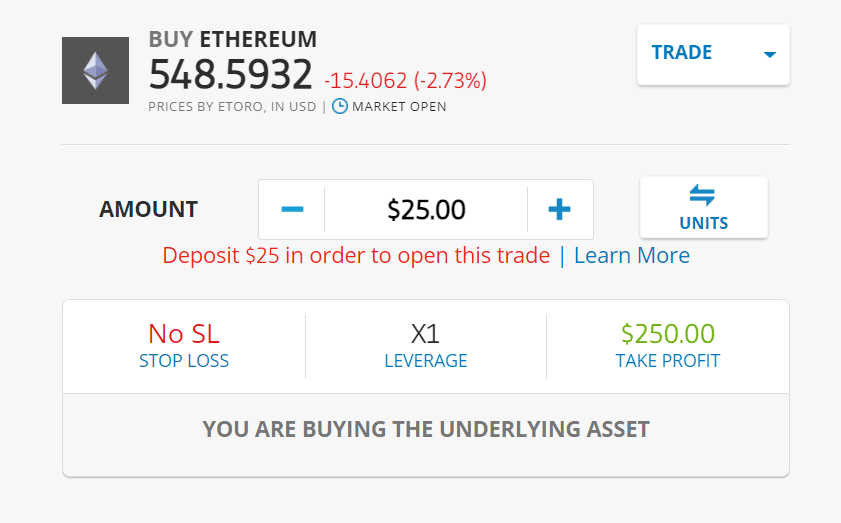Click the BUY ETHEREUM heading
The image size is (841, 523).
click(x=233, y=40)
